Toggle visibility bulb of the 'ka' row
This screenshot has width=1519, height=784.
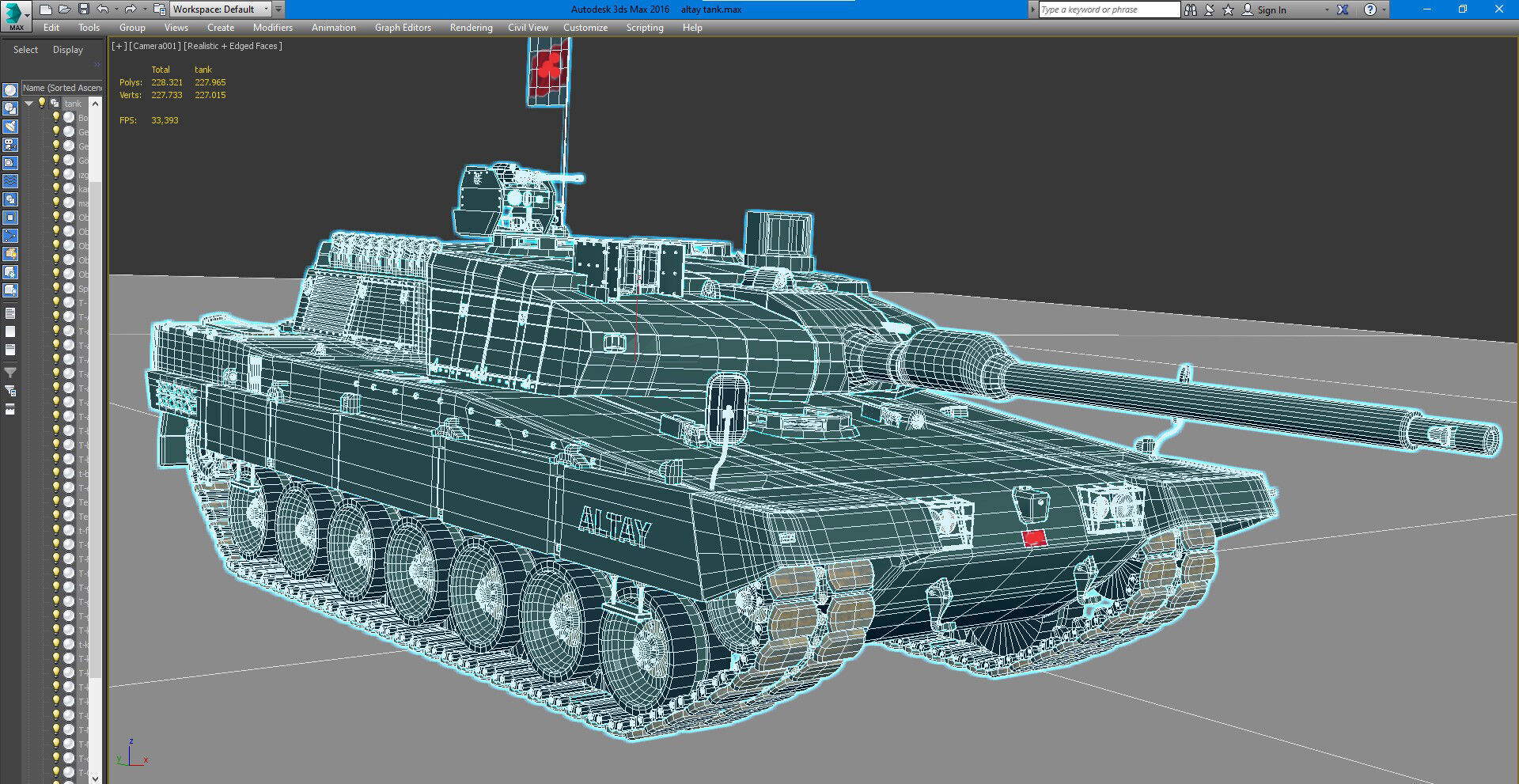pyautogui.click(x=56, y=188)
